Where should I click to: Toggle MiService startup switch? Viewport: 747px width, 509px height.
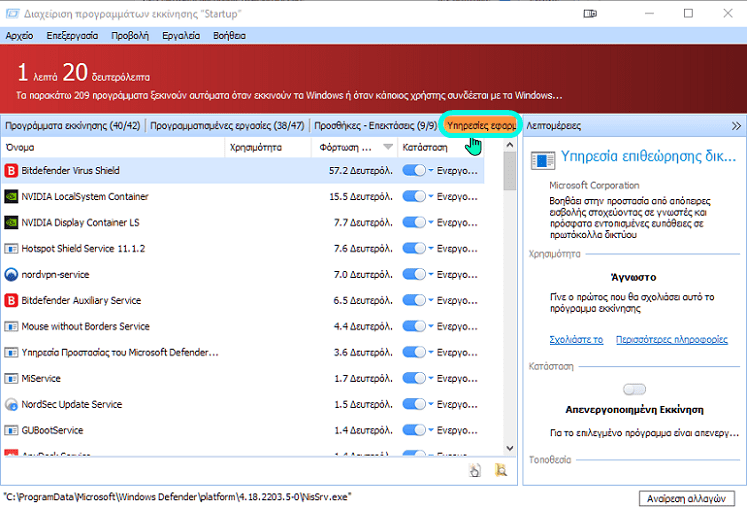point(414,378)
